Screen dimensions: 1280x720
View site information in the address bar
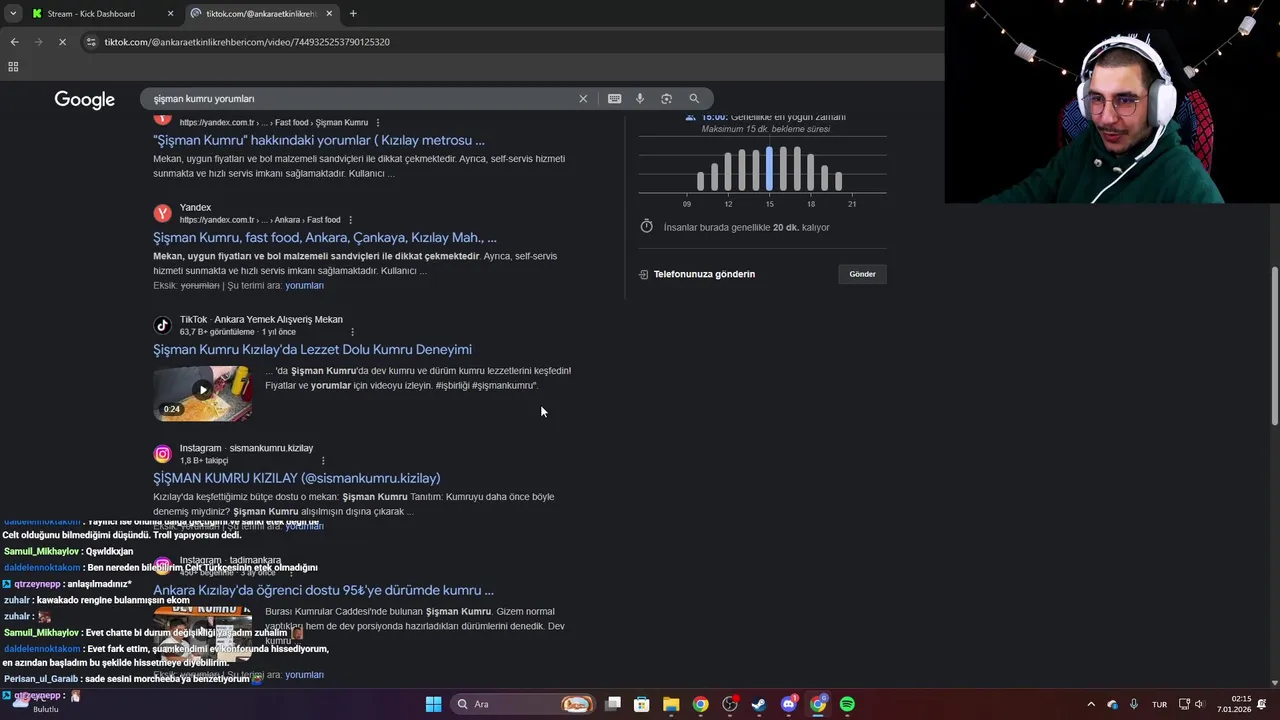[x=91, y=42]
